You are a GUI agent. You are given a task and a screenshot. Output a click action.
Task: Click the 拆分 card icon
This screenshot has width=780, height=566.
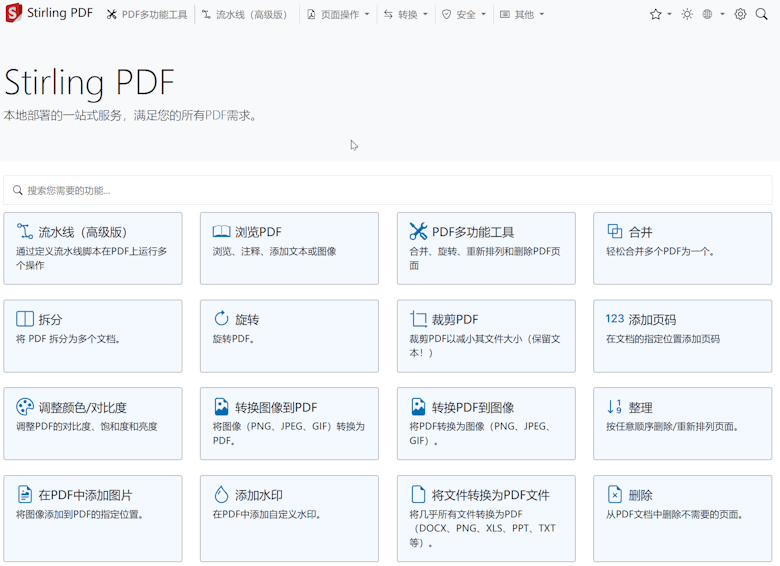(x=25, y=319)
